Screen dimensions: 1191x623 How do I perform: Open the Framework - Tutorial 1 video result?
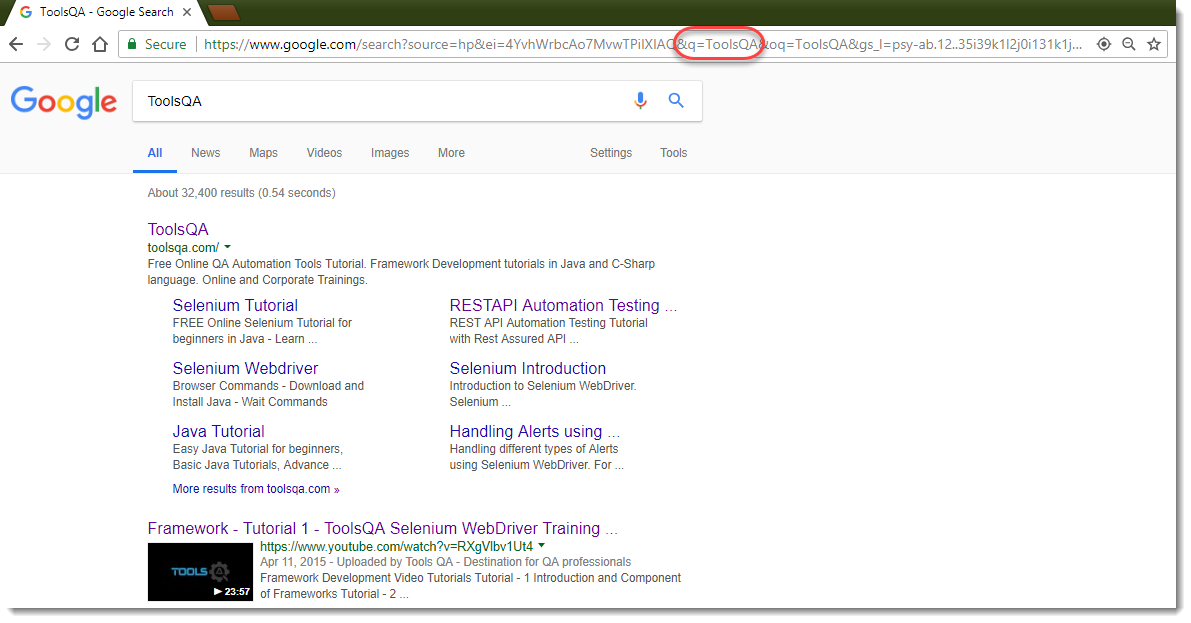[382, 528]
